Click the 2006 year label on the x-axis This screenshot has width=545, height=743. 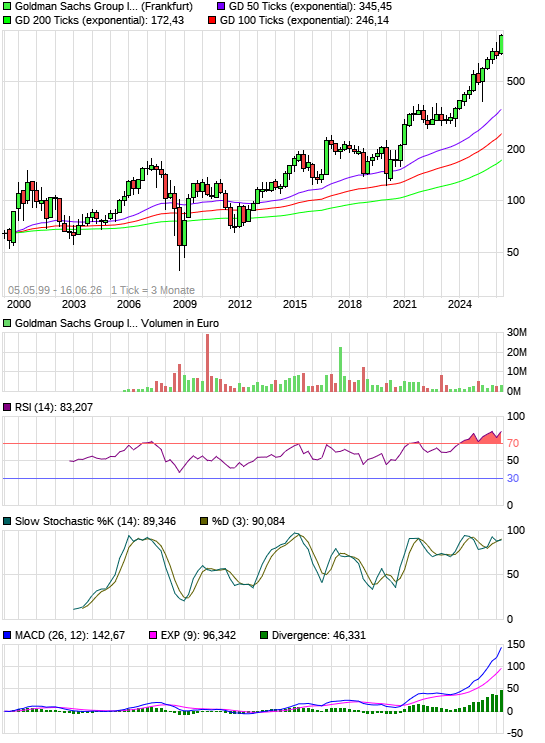point(129,304)
